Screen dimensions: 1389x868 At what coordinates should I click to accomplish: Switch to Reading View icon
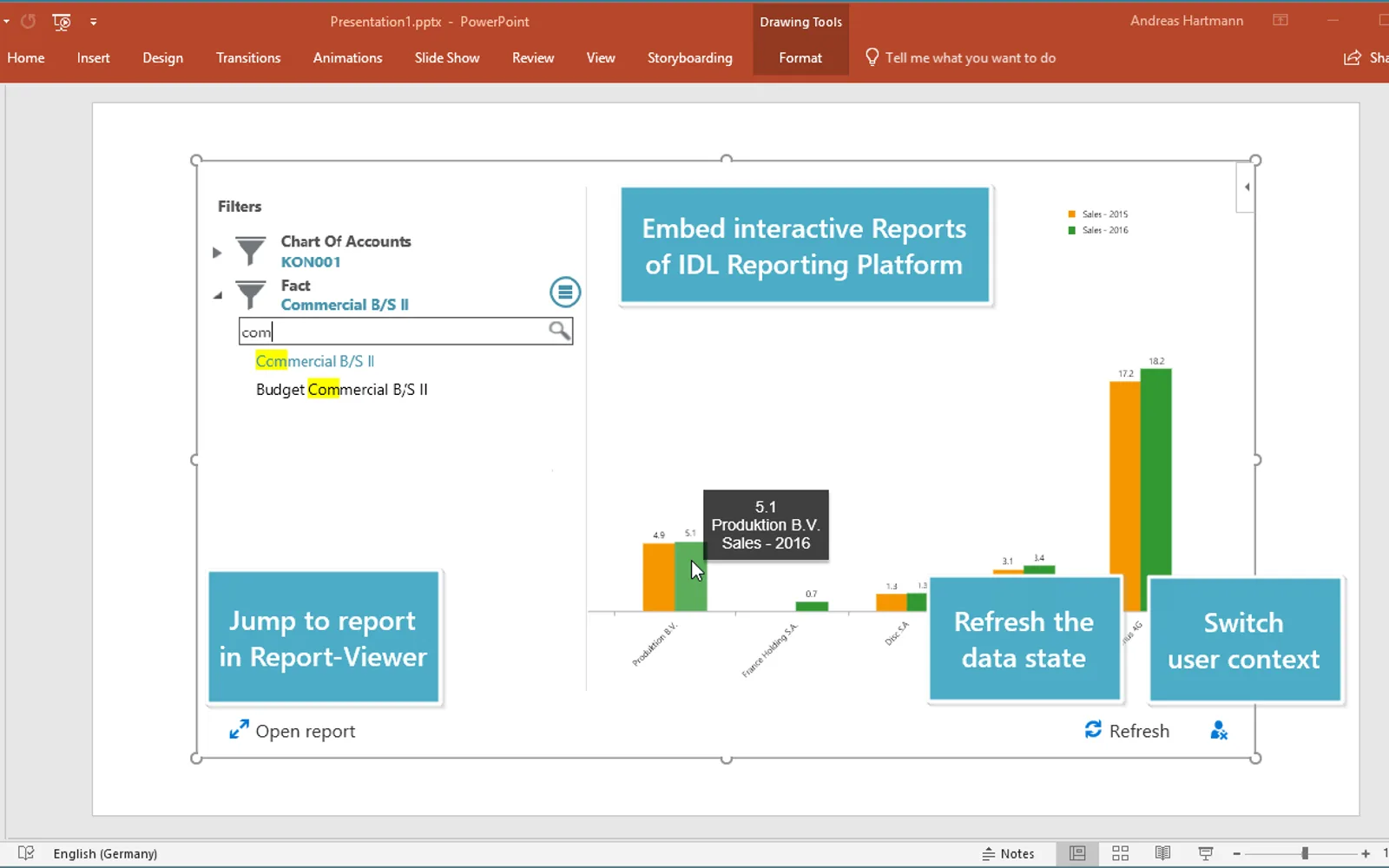pyautogui.click(x=1162, y=853)
